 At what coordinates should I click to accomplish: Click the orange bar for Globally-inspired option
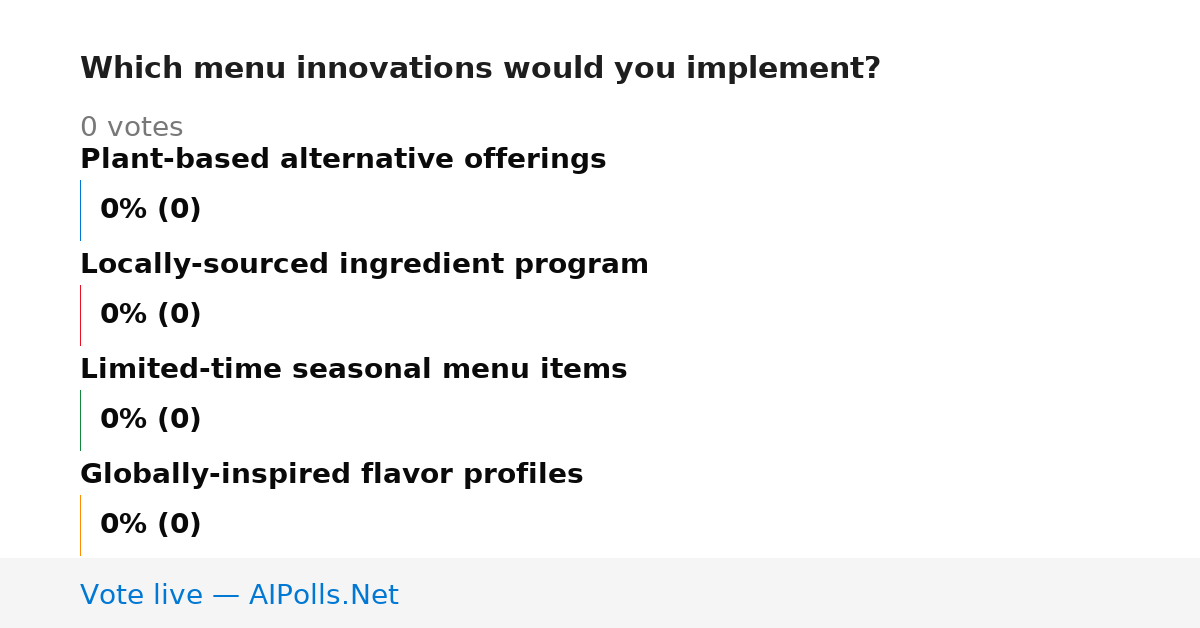coord(80,525)
